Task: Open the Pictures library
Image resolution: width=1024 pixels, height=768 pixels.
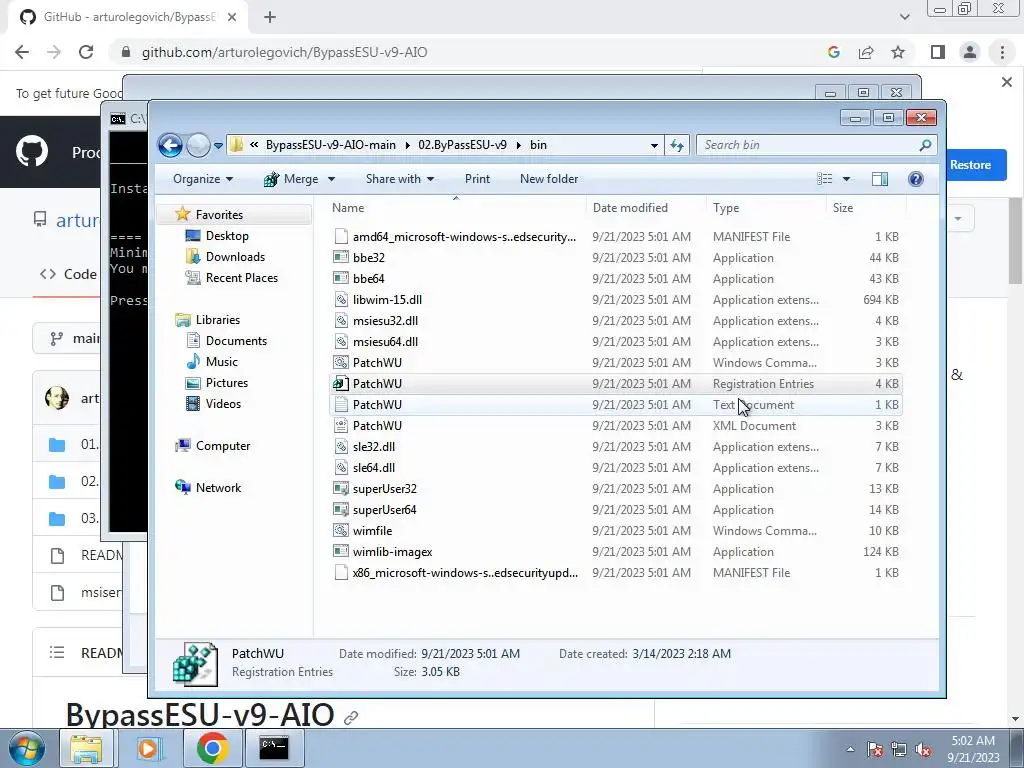Action: [x=227, y=383]
